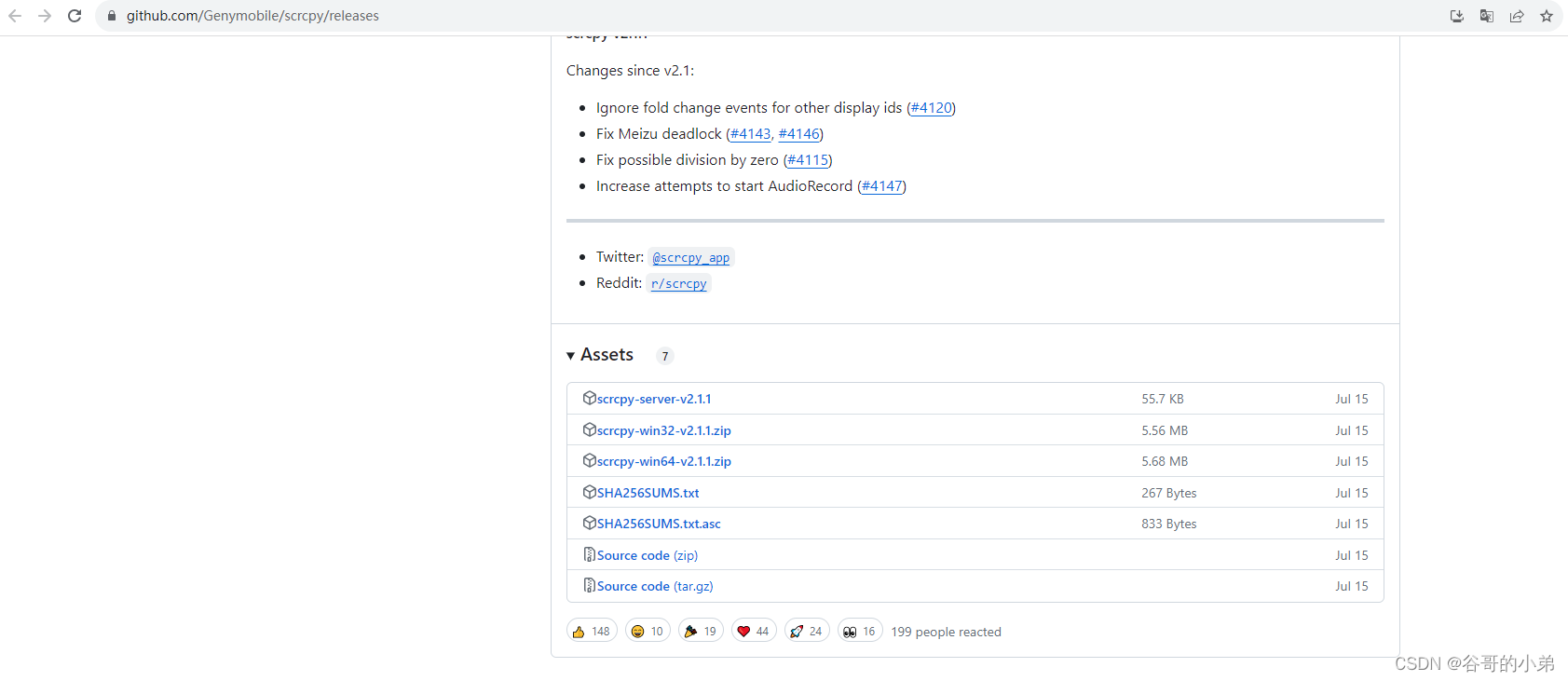
Task: Download scrcpy-win32-v2.1.1.zip
Action: (664, 430)
